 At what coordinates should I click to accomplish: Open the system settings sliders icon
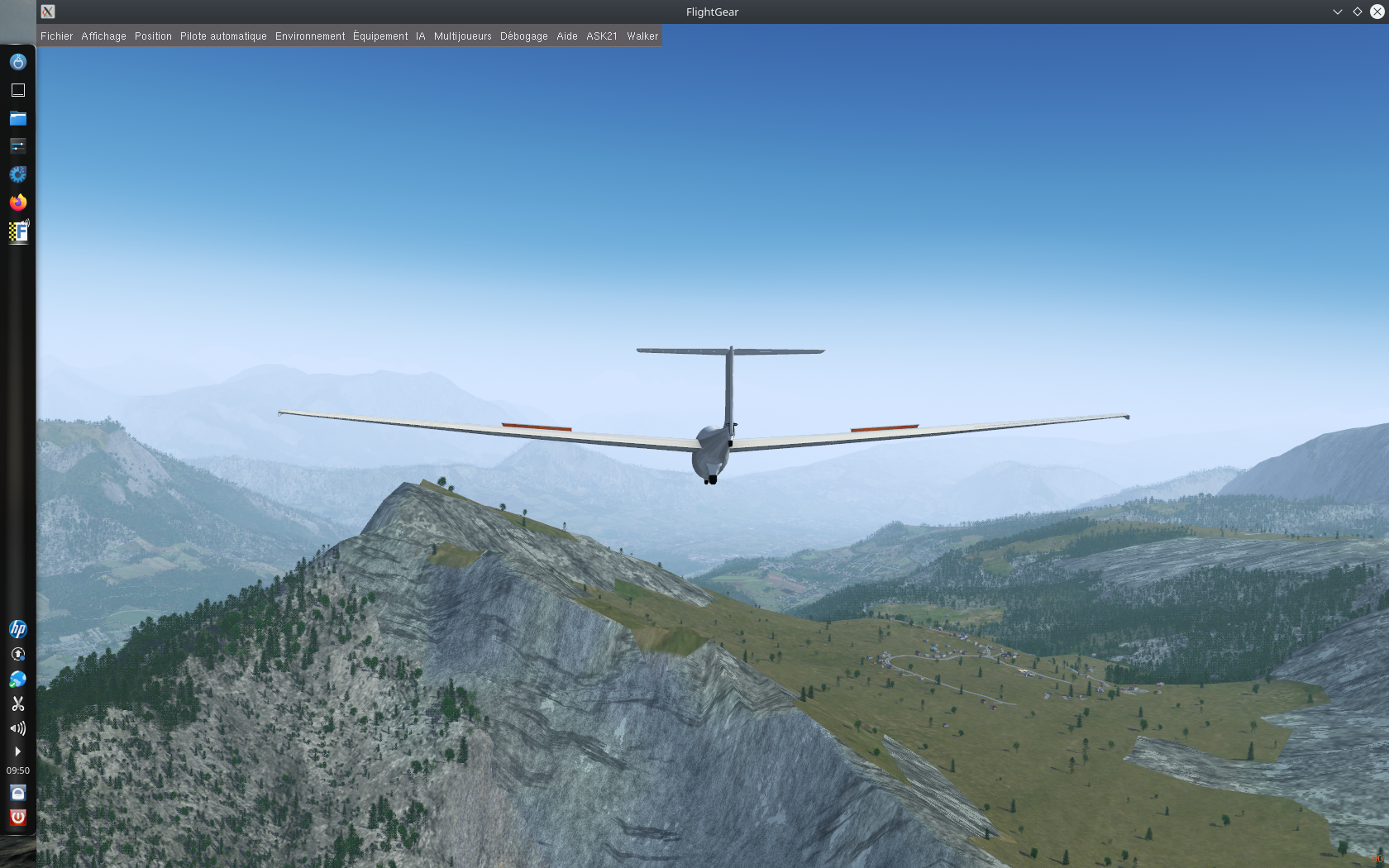click(18, 146)
